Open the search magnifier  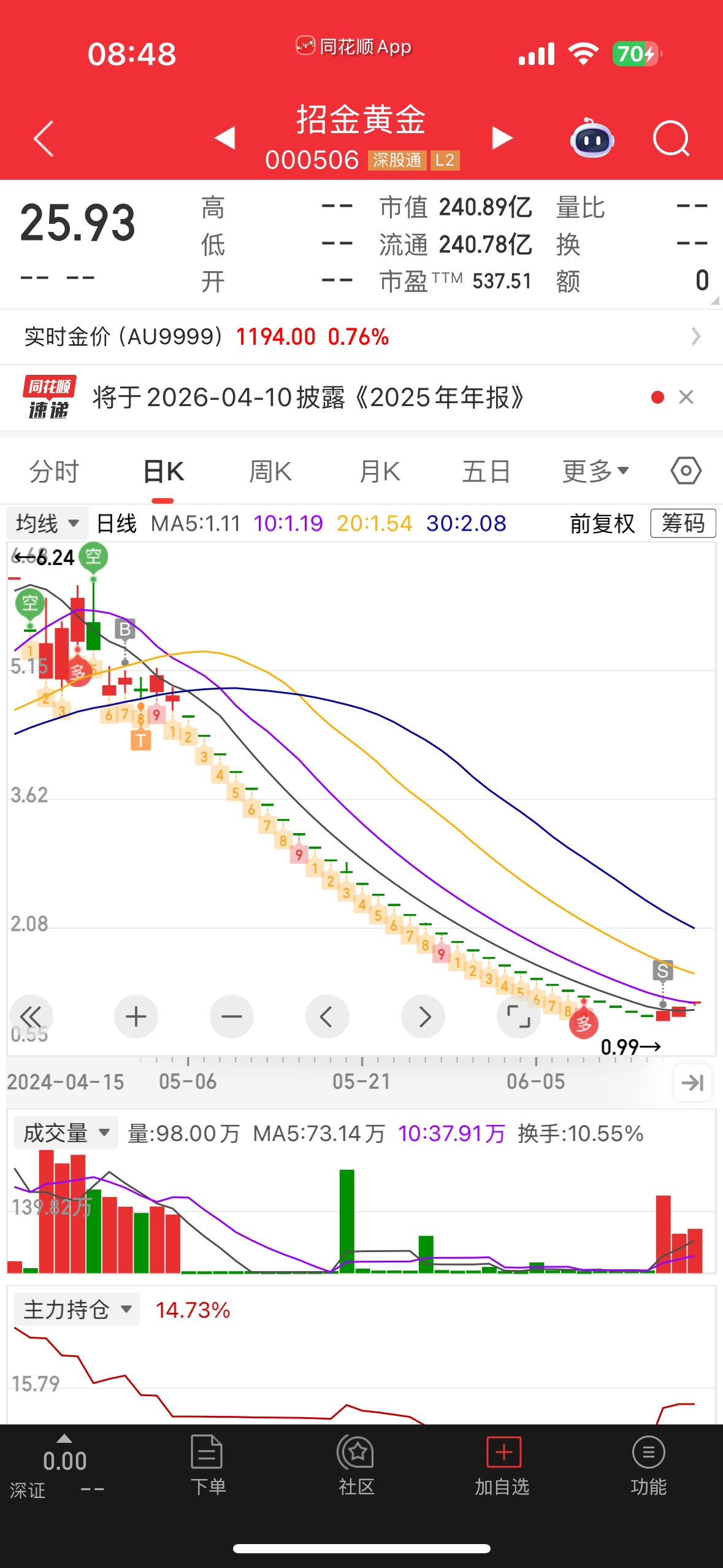coord(671,139)
